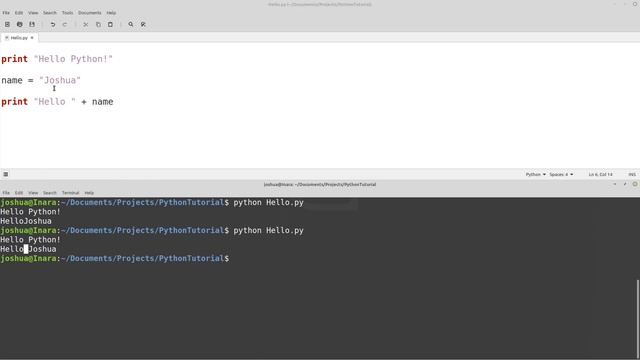Click the Find magnifier toolbar icon
Screen dimensions: 640x360
(x=131, y=24)
